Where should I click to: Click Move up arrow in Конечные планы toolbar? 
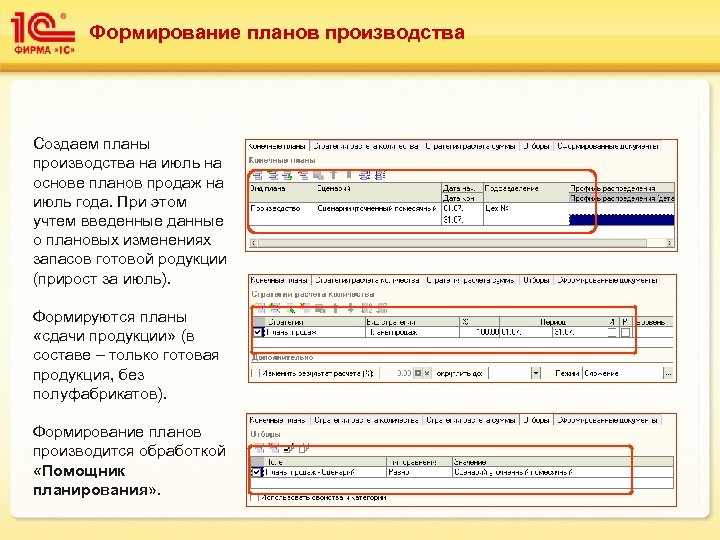pyautogui.click(x=334, y=175)
